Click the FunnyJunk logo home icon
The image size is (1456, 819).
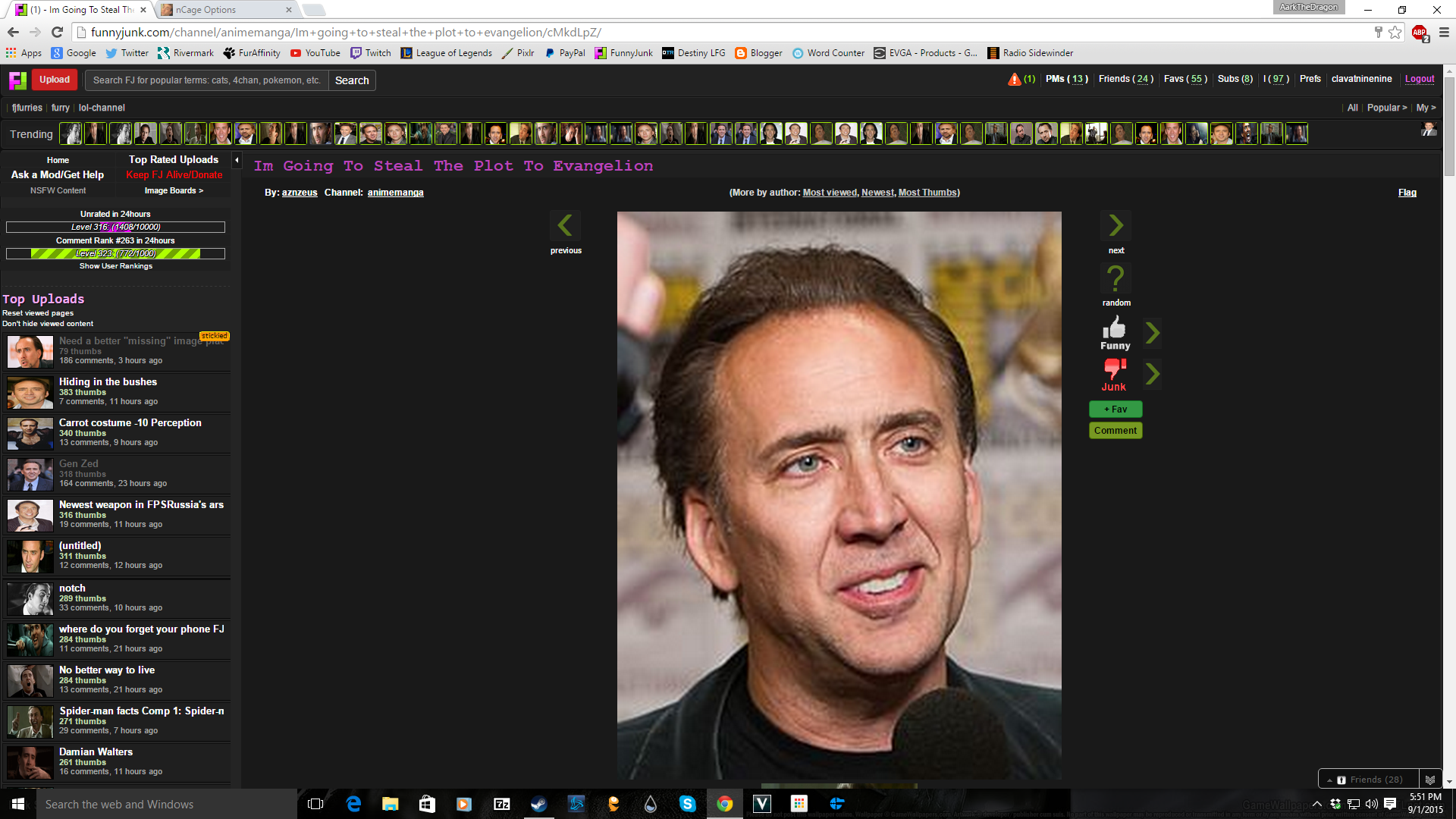[x=17, y=80]
